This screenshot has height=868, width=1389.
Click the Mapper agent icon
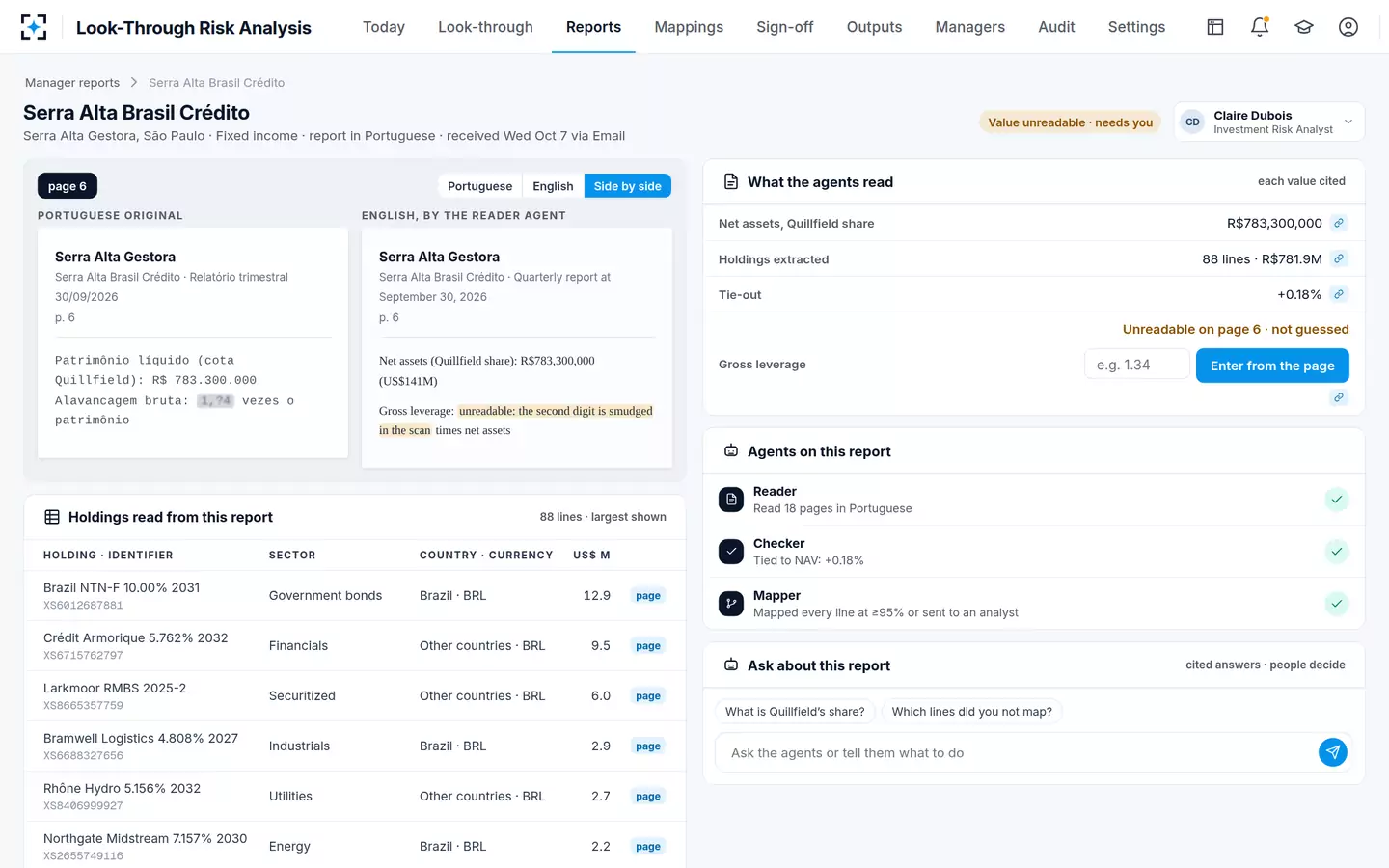click(731, 604)
